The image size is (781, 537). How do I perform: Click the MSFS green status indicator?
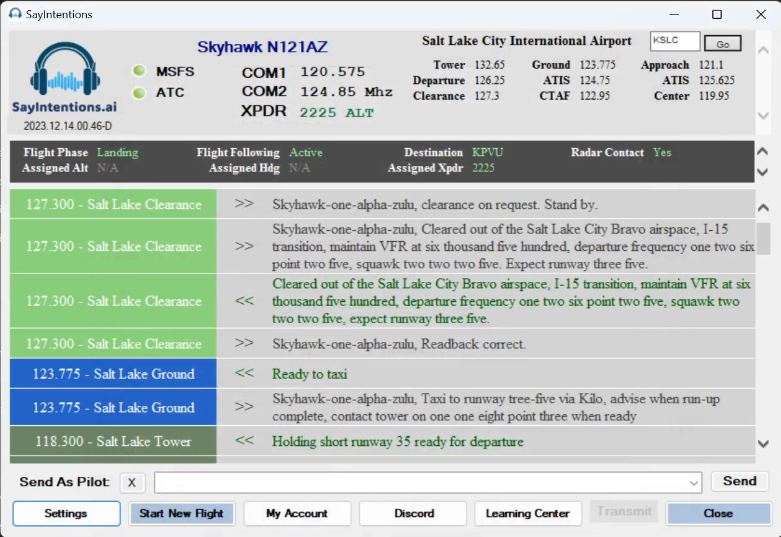point(139,71)
